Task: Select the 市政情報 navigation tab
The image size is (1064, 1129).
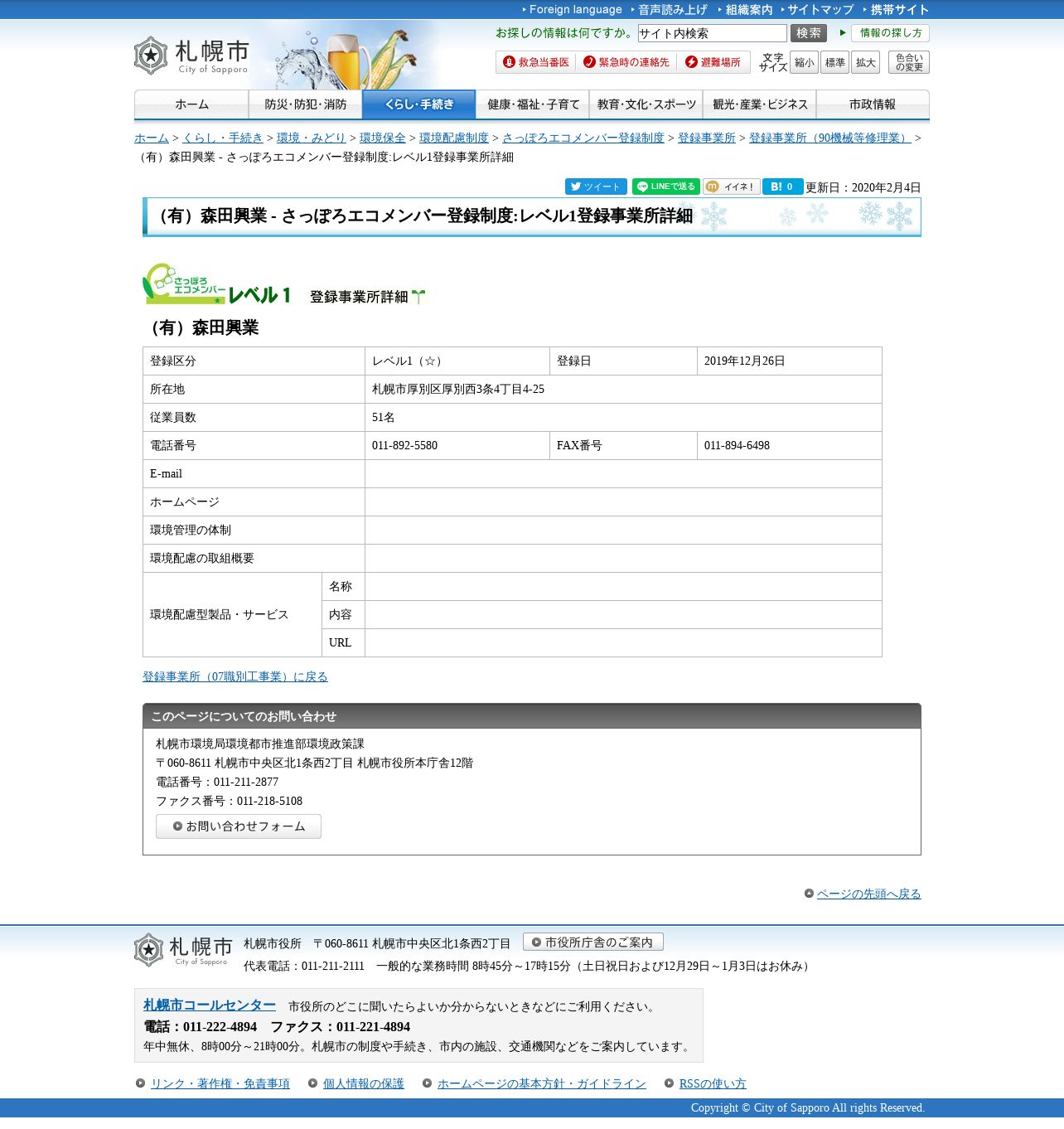Action: pyautogui.click(x=873, y=104)
